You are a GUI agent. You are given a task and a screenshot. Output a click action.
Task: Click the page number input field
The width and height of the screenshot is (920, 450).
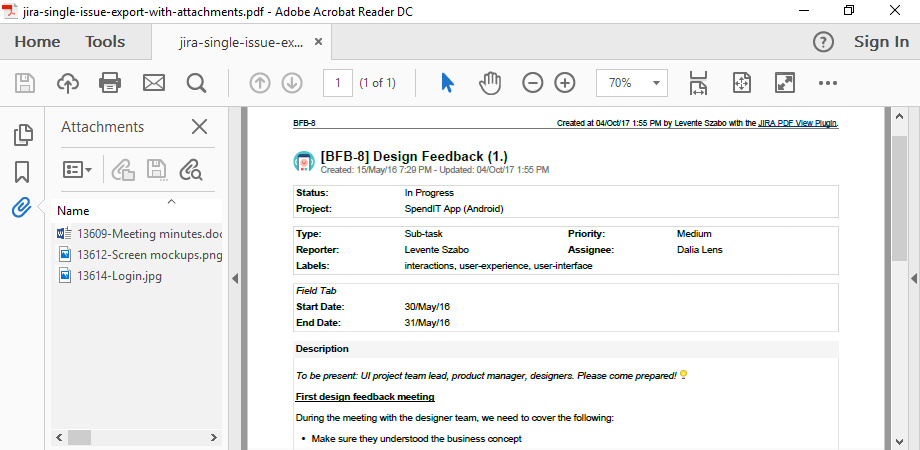pos(337,83)
